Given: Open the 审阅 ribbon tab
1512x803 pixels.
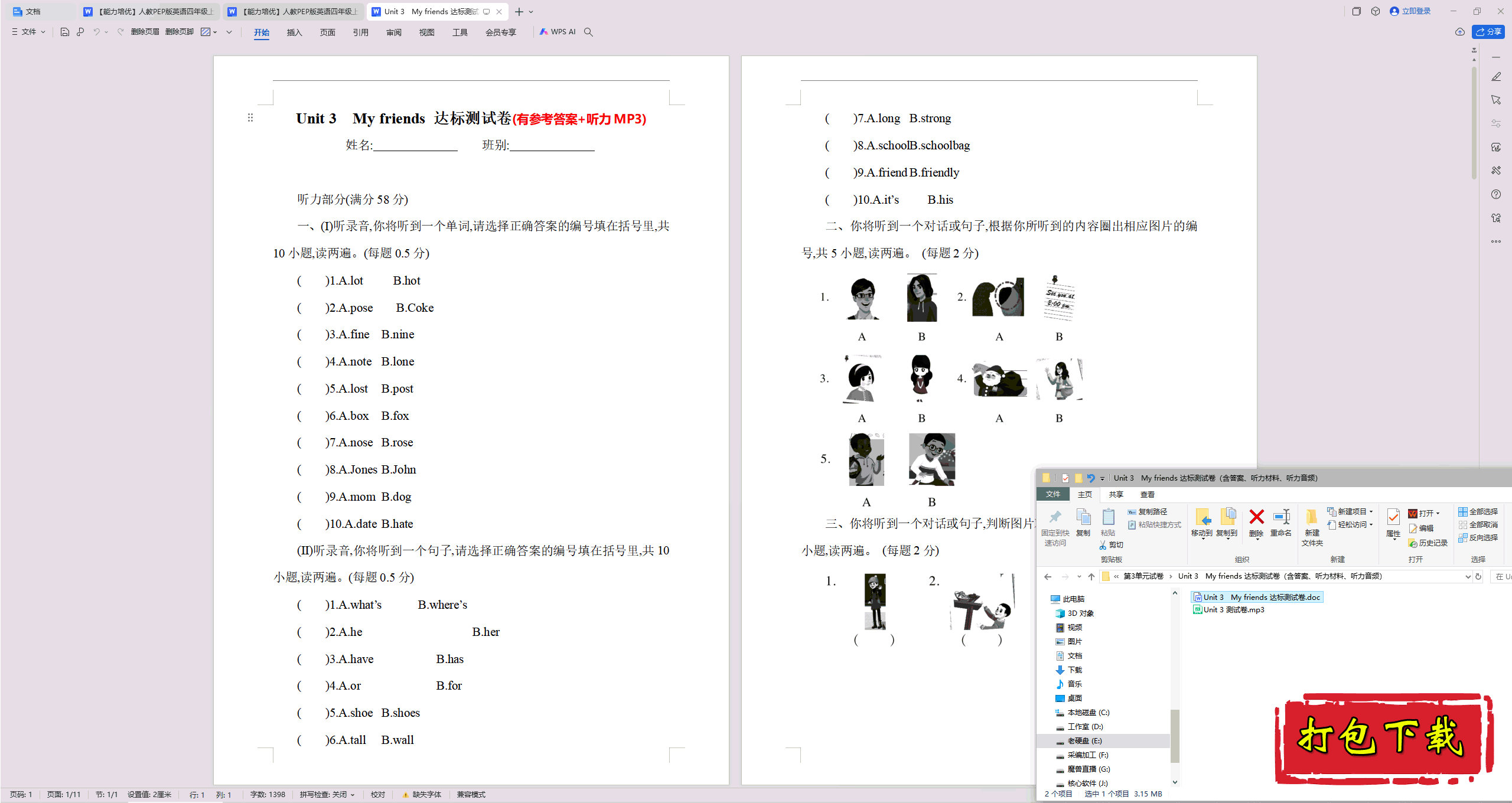Looking at the screenshot, I should coord(393,32).
